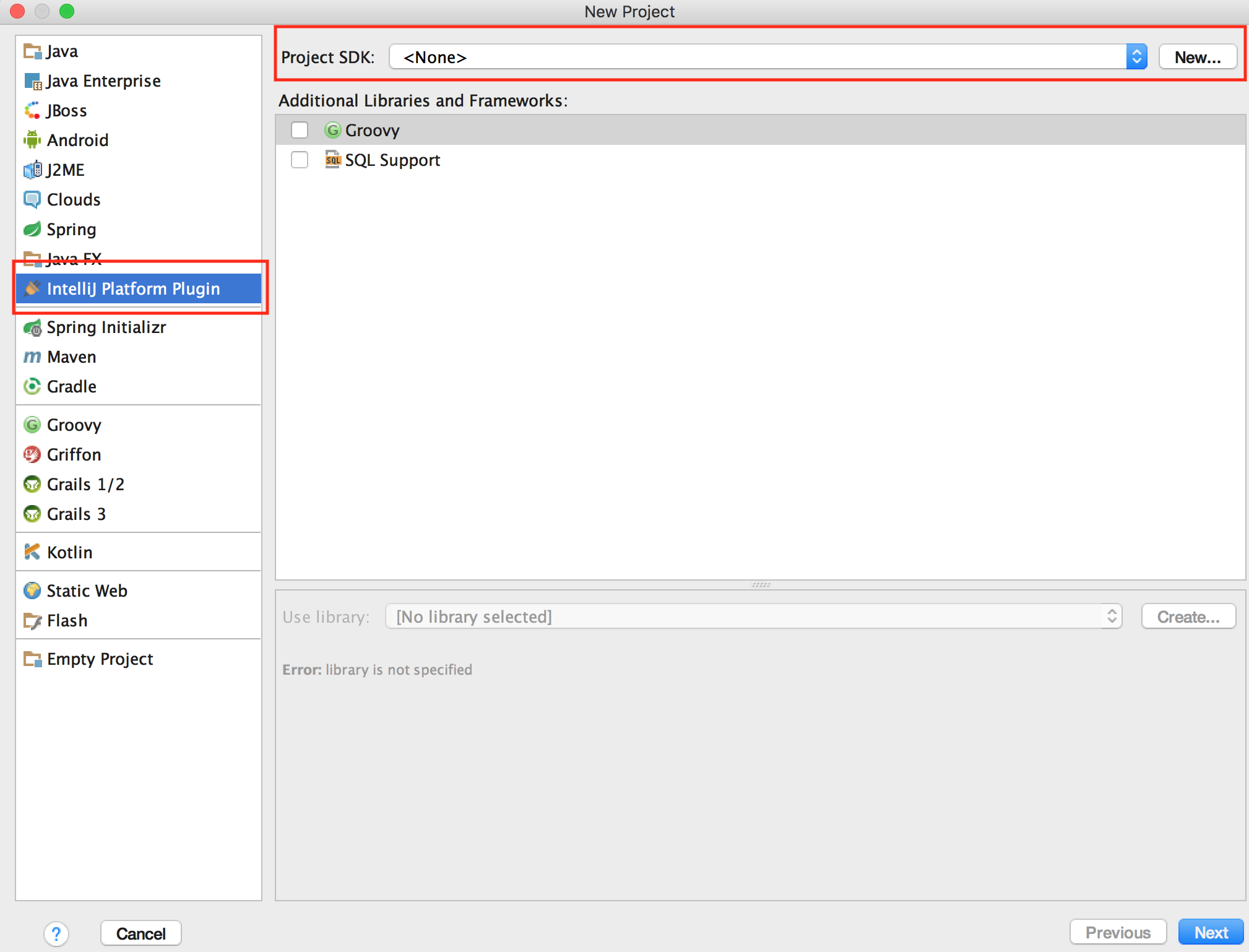
Task: Select the Static Web label
Action: (87, 591)
